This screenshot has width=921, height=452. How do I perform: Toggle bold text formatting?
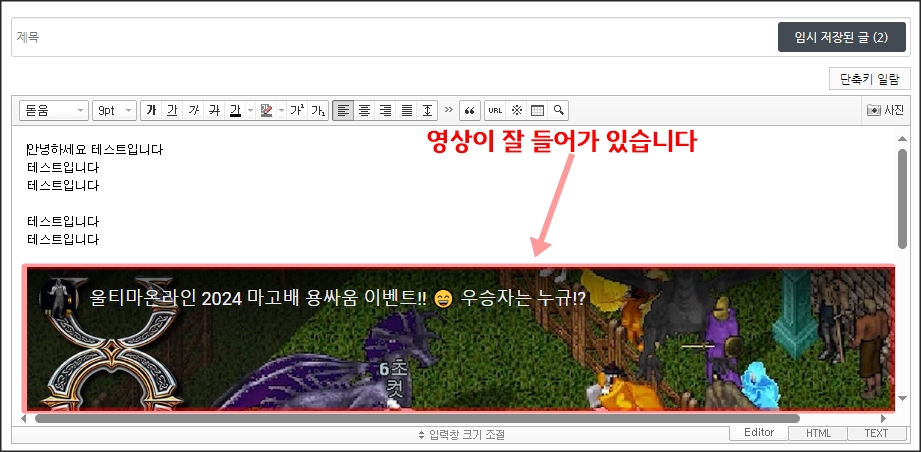click(151, 110)
